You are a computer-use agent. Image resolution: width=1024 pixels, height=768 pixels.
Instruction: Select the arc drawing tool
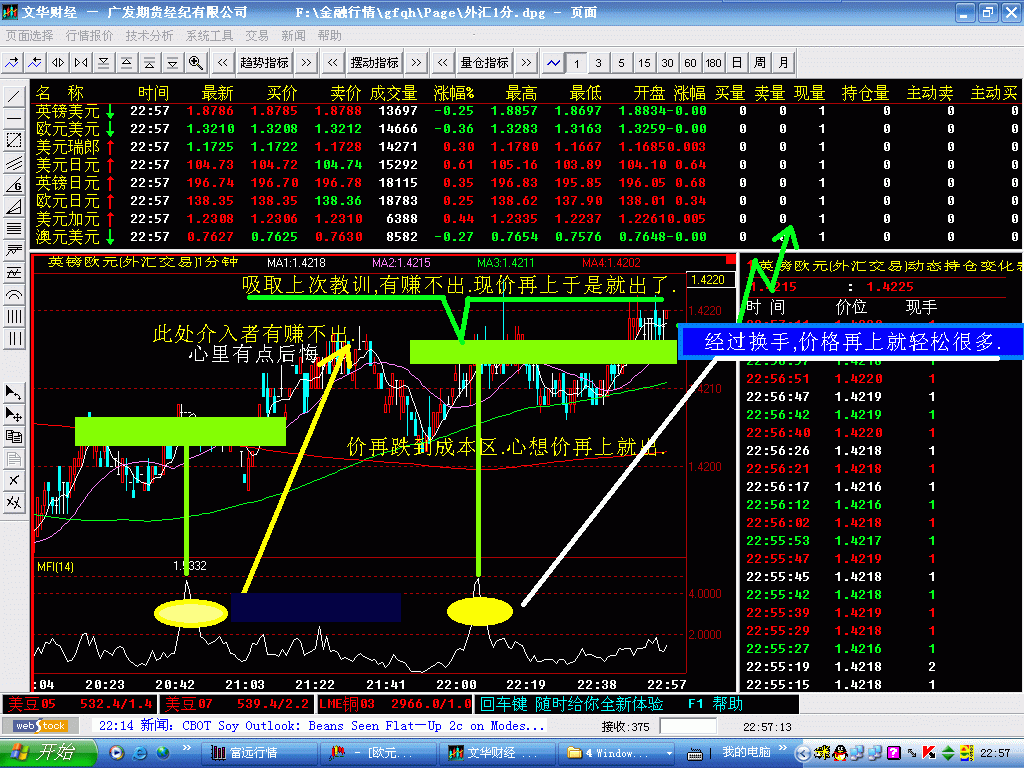14,295
